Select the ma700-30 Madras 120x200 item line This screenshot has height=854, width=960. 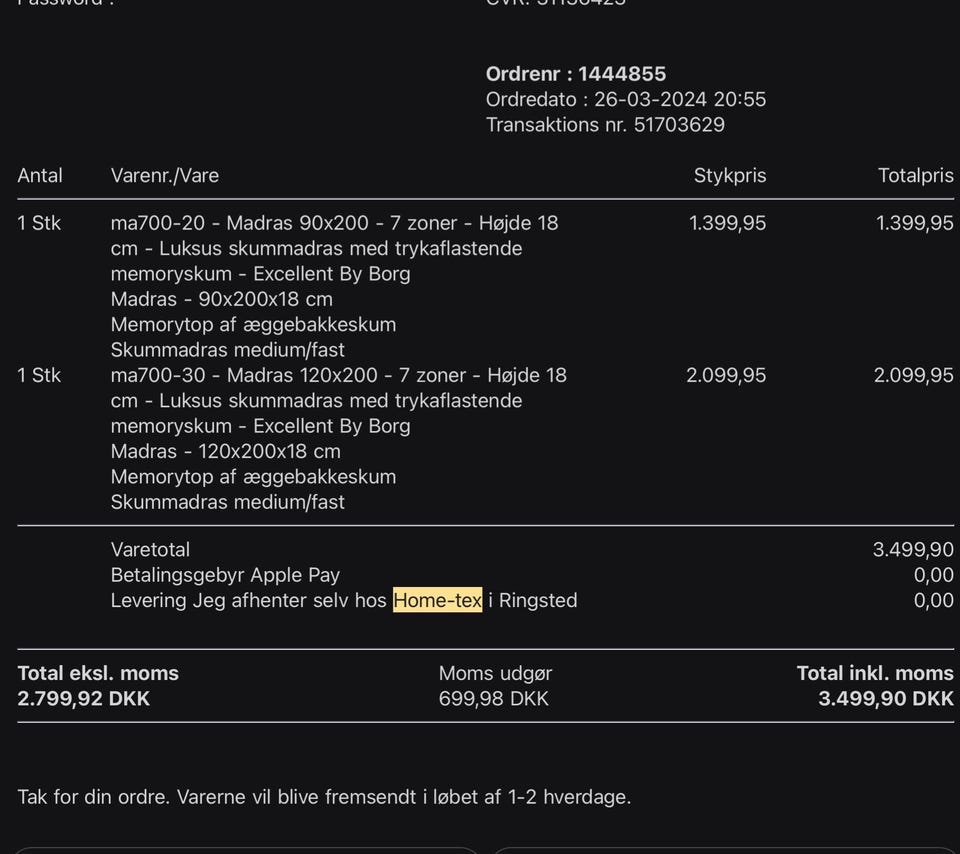pyautogui.click(x=338, y=375)
